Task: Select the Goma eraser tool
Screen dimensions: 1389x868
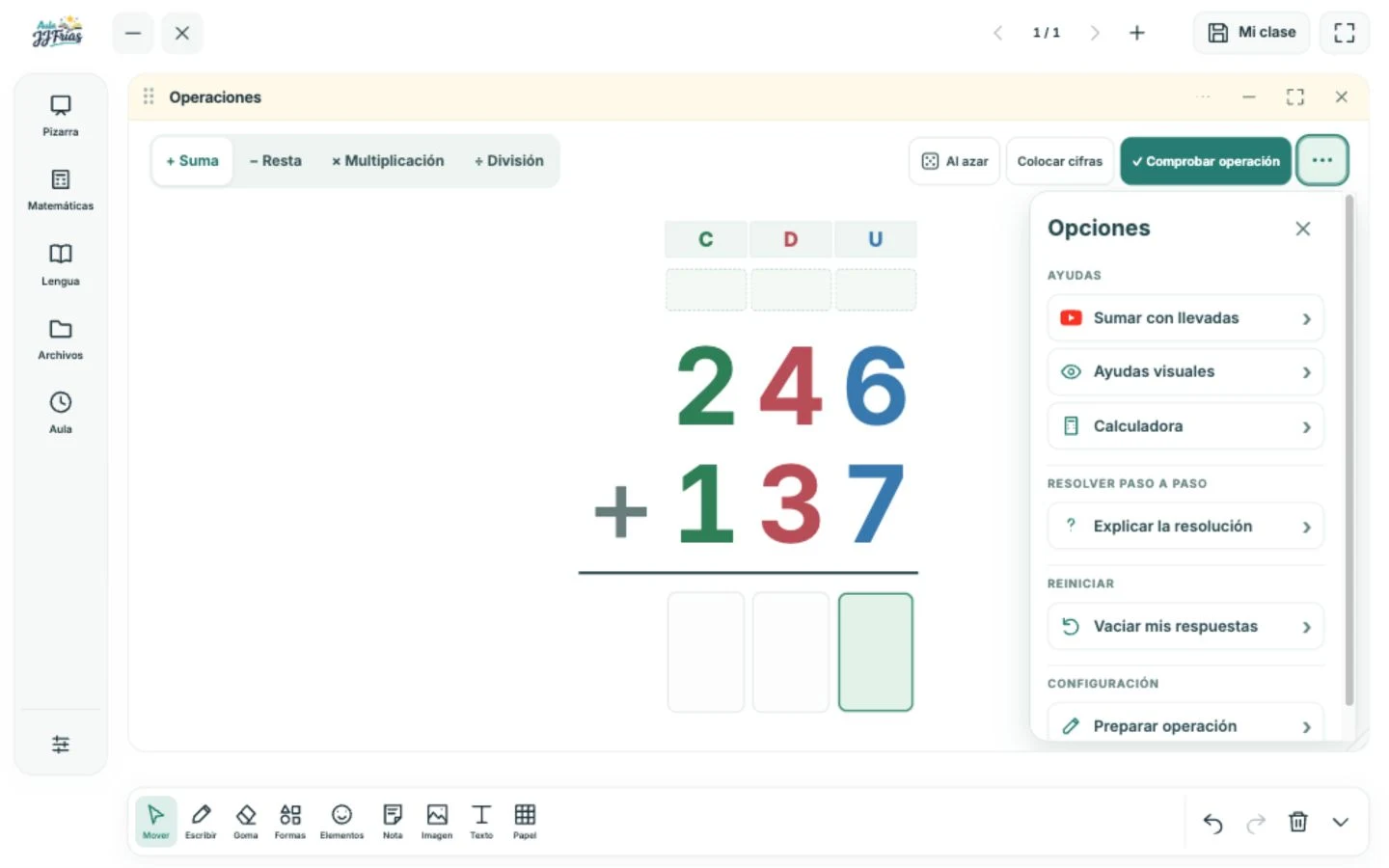Action: point(245,821)
